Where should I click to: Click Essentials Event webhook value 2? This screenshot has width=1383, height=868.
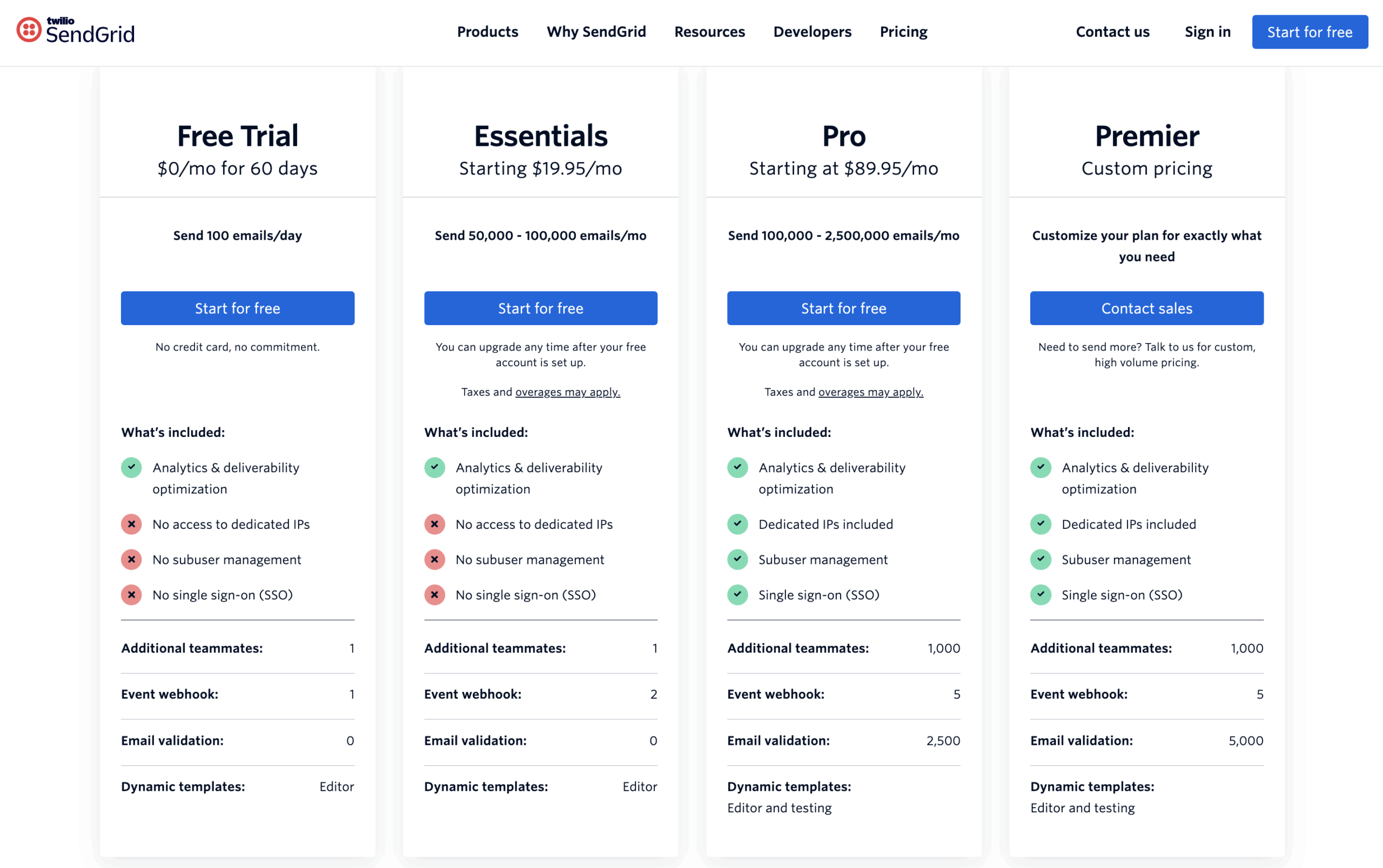click(x=653, y=695)
